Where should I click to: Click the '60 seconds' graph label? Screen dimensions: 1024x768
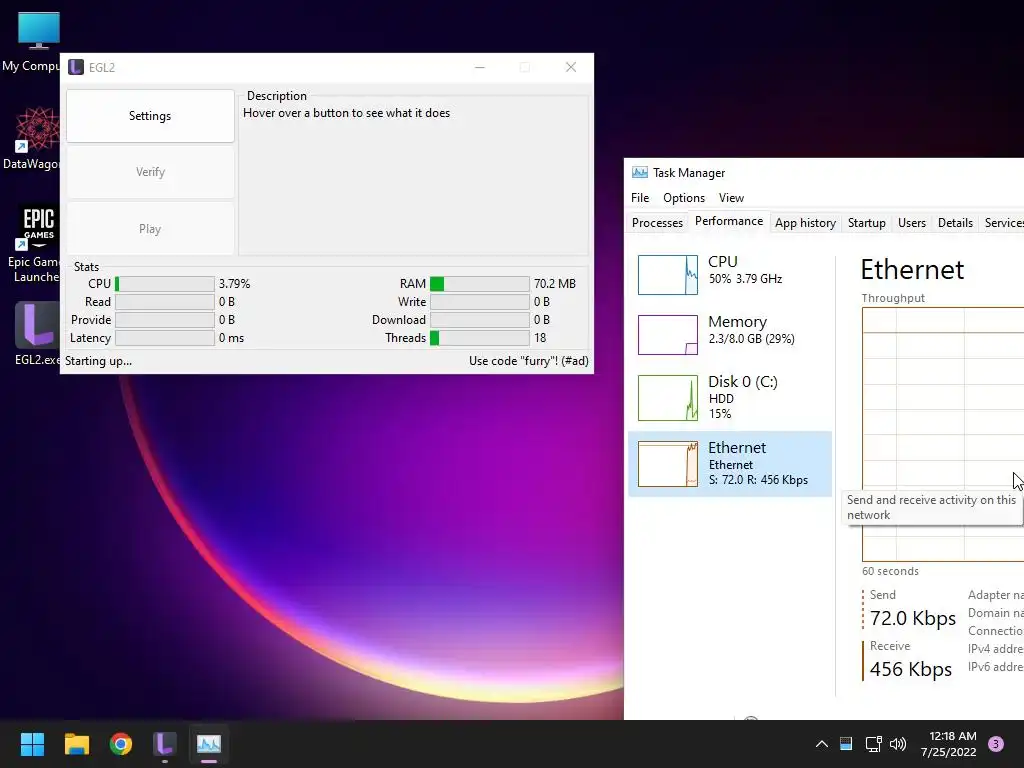(890, 571)
